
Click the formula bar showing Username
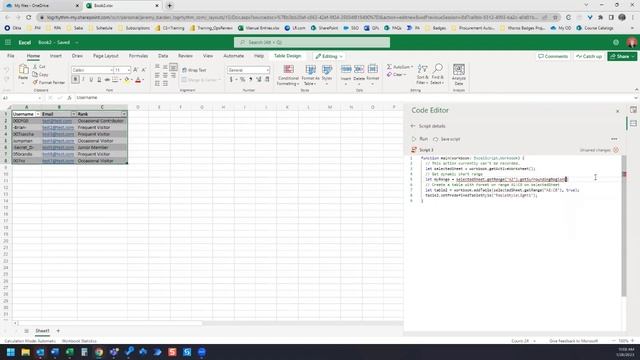pos(355,98)
